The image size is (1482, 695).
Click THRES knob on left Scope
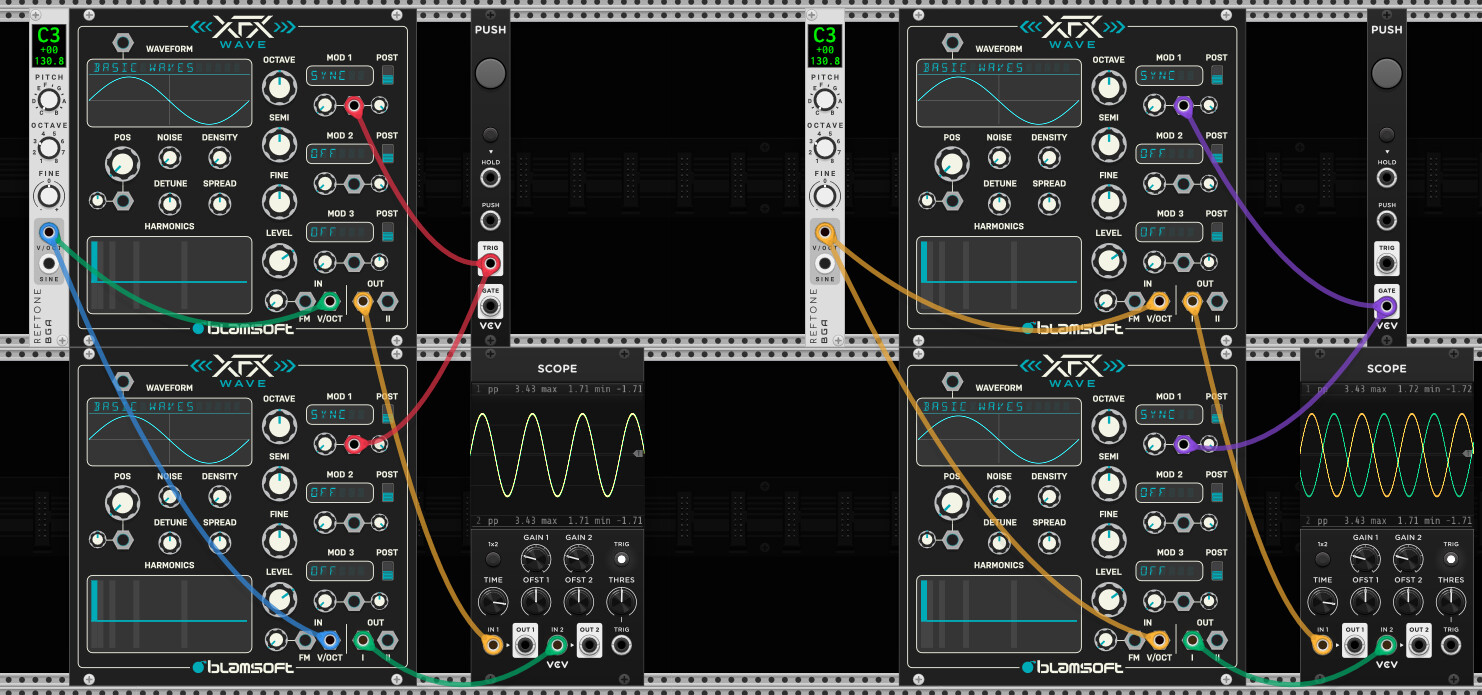[x=621, y=602]
